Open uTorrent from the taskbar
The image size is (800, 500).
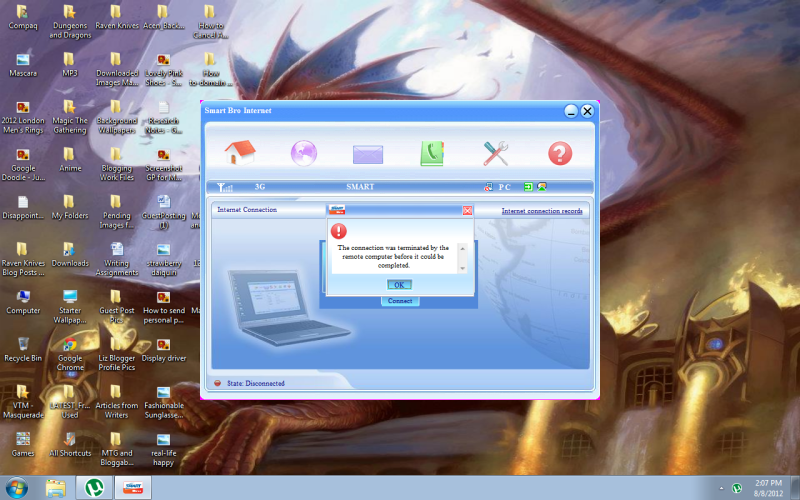tap(94, 488)
